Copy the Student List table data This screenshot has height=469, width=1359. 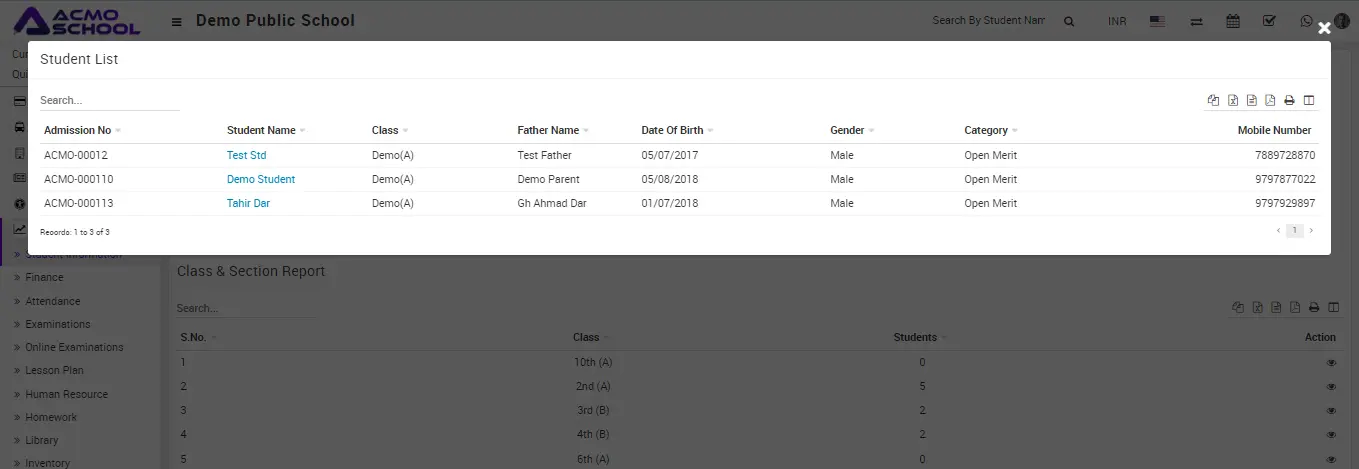[x=1214, y=100]
